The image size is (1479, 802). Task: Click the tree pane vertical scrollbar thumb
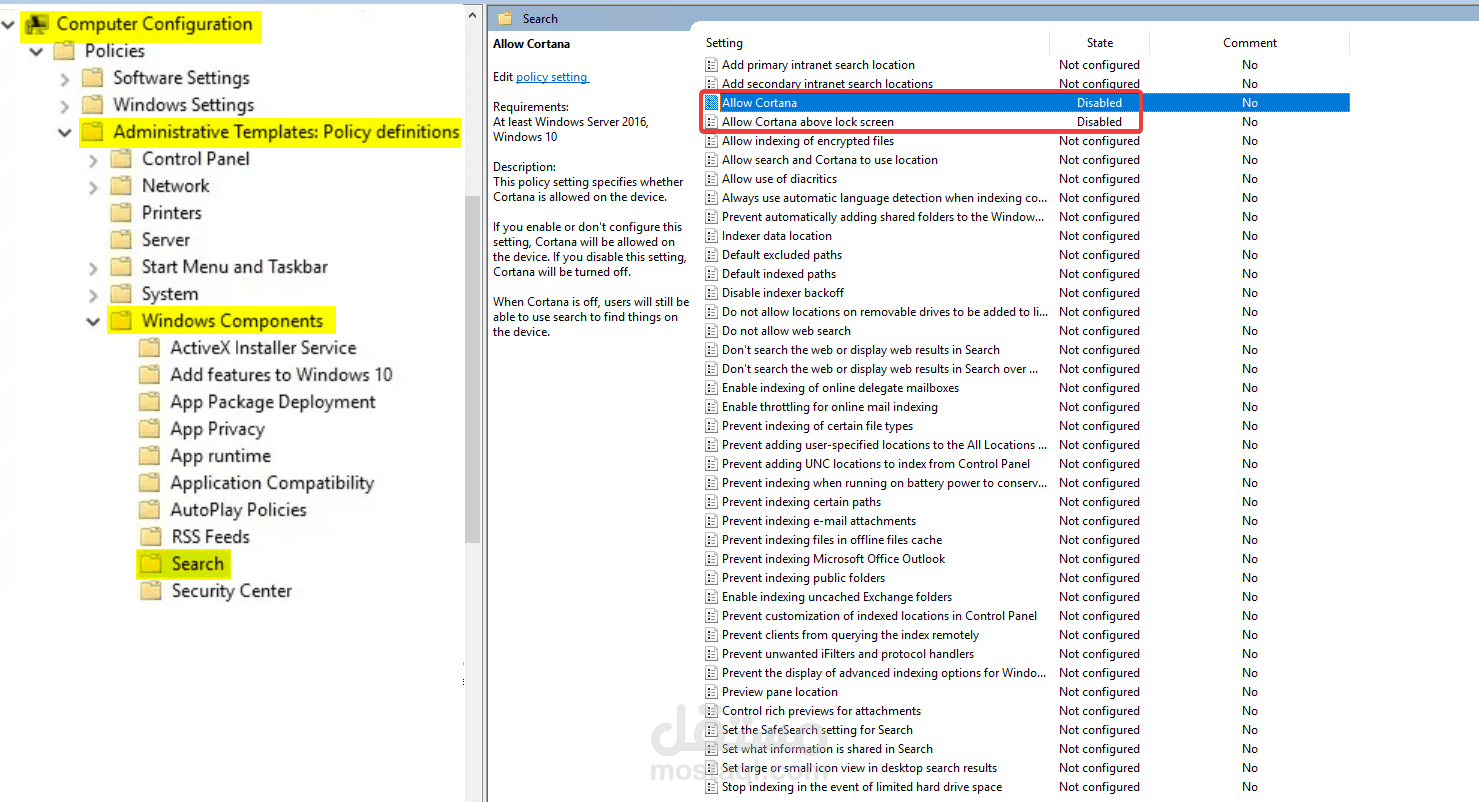tap(473, 370)
